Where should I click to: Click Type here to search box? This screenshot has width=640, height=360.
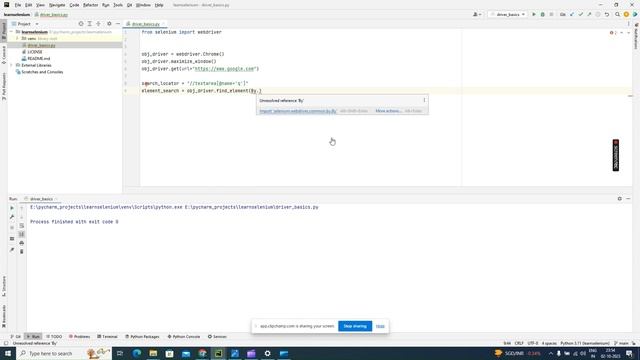coord(64,353)
